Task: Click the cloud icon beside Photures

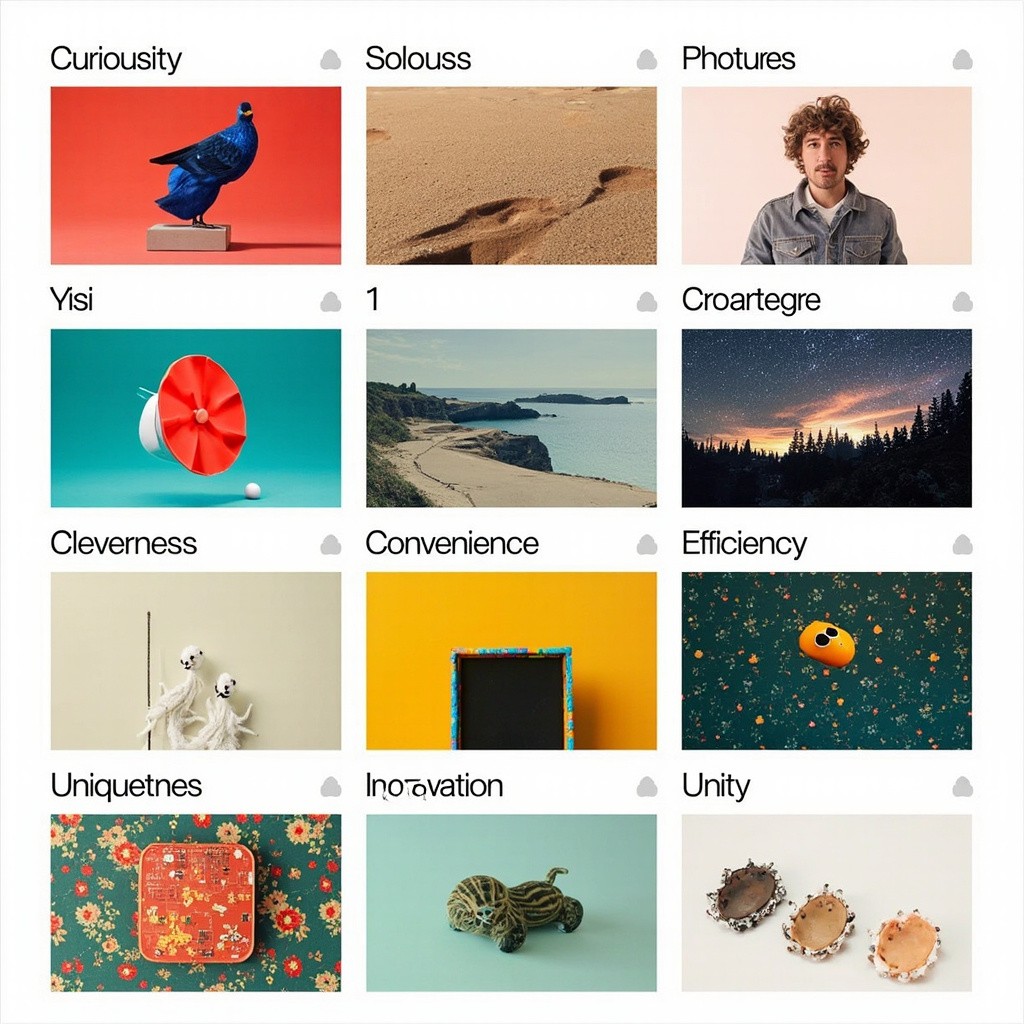Action: pyautogui.click(x=962, y=59)
